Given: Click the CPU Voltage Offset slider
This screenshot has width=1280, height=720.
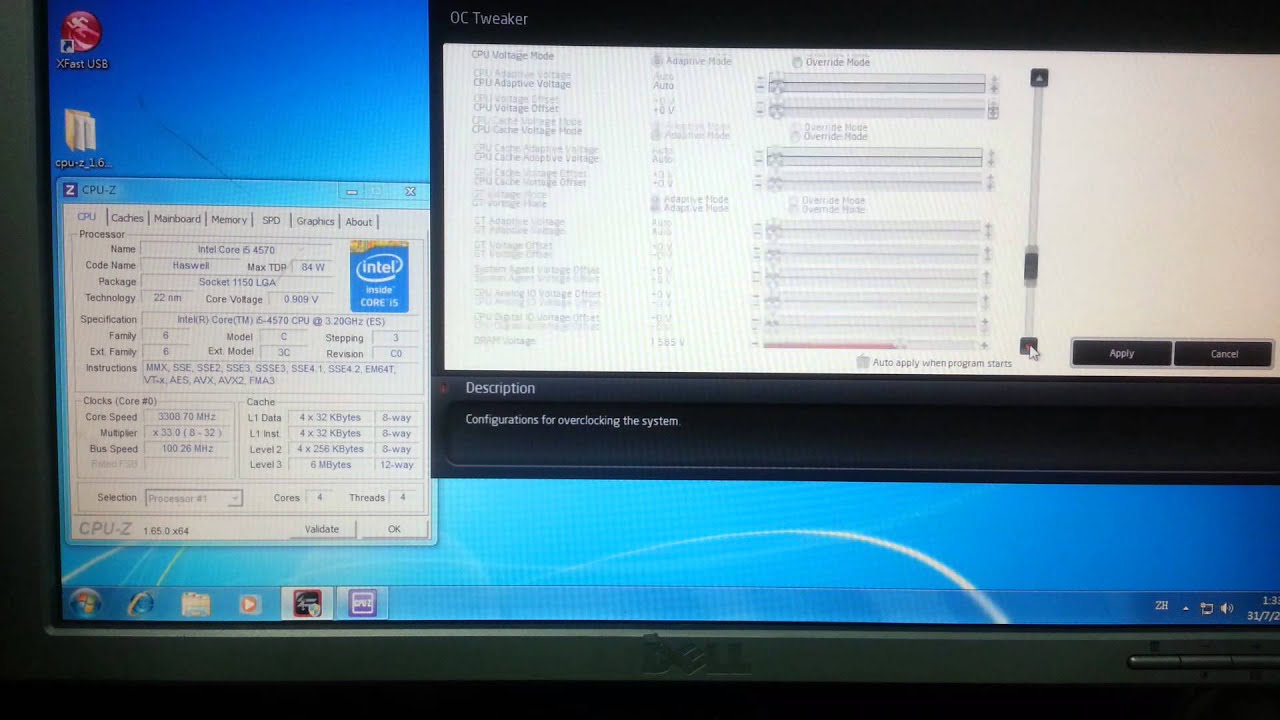Looking at the screenshot, I should tap(877, 110).
